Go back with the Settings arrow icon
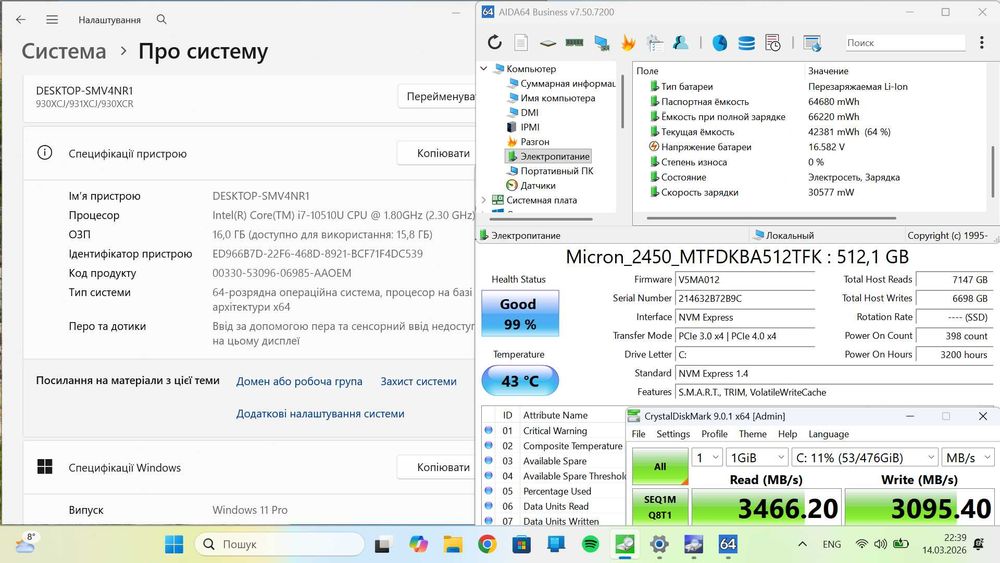1000x563 pixels. click(21, 20)
